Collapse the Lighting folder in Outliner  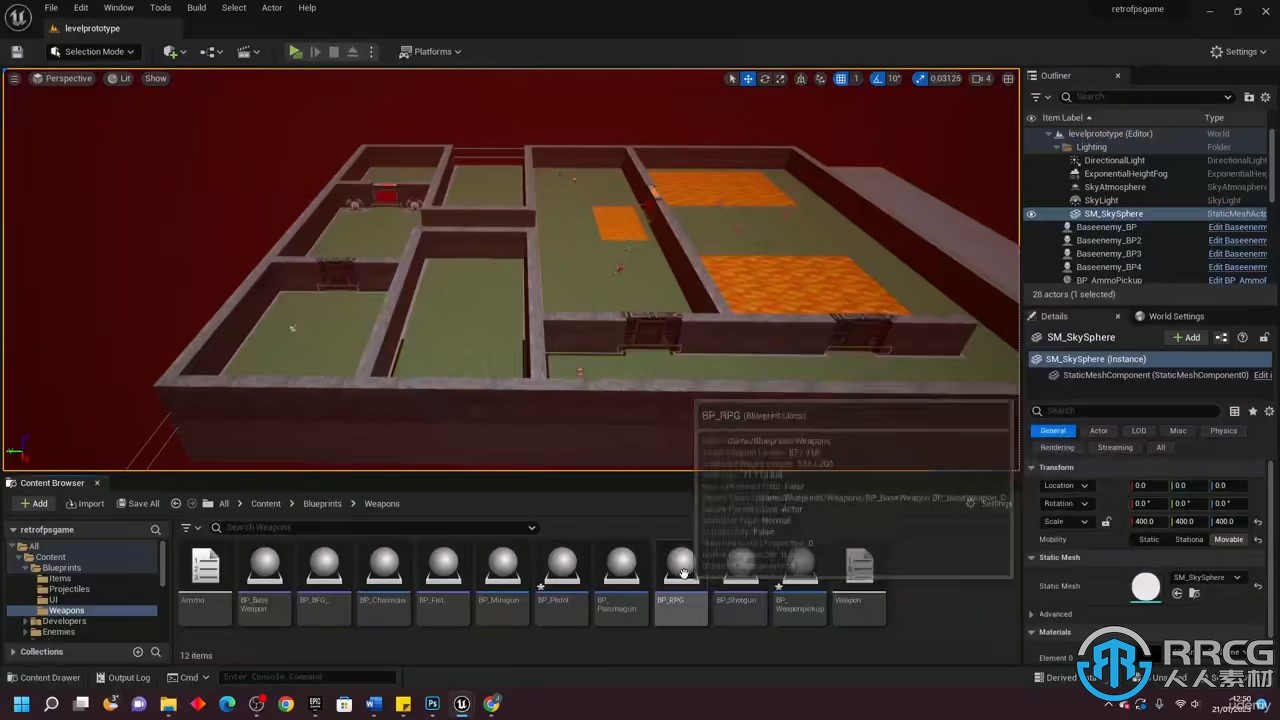click(1055, 147)
